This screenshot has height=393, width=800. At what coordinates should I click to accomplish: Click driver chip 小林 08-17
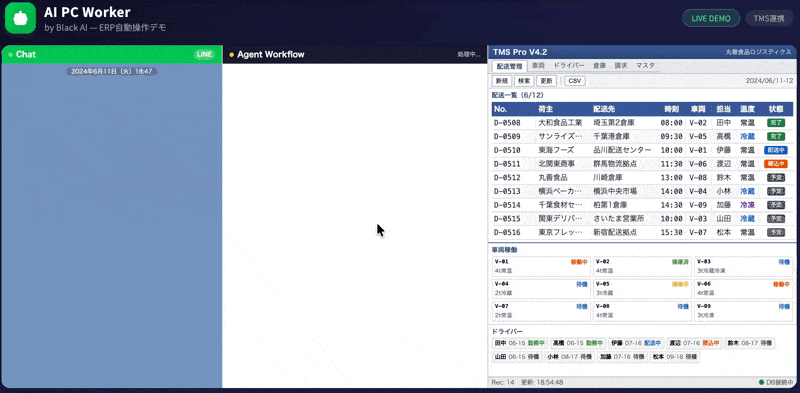(x=570, y=357)
